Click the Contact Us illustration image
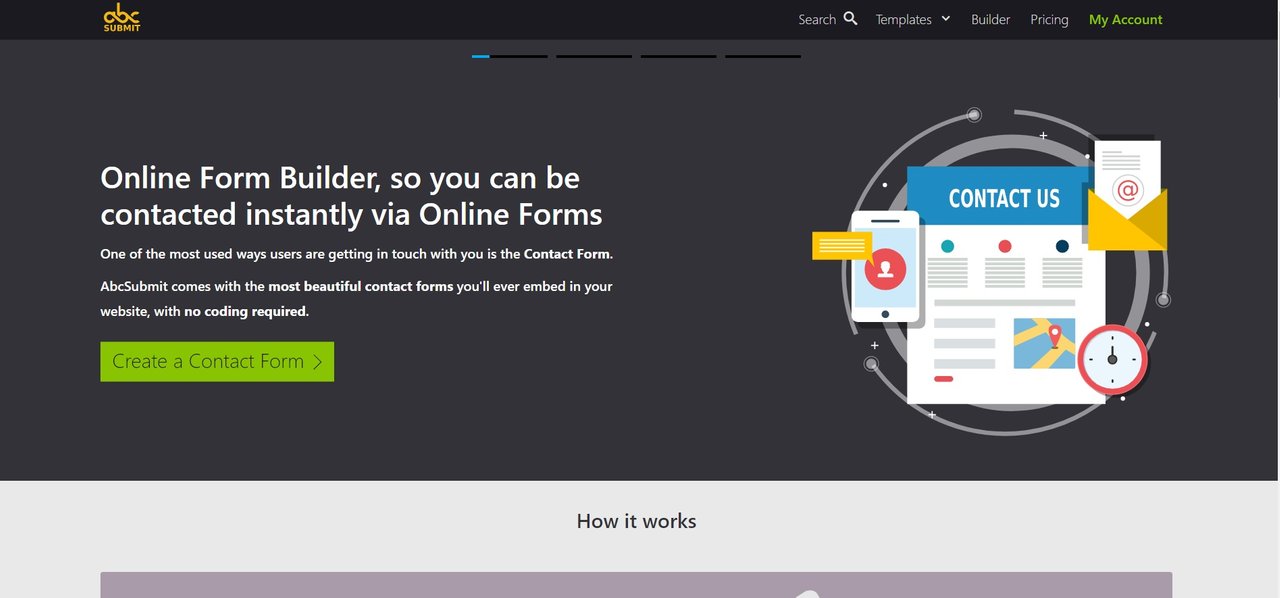This screenshot has width=1280, height=598. click(x=991, y=271)
